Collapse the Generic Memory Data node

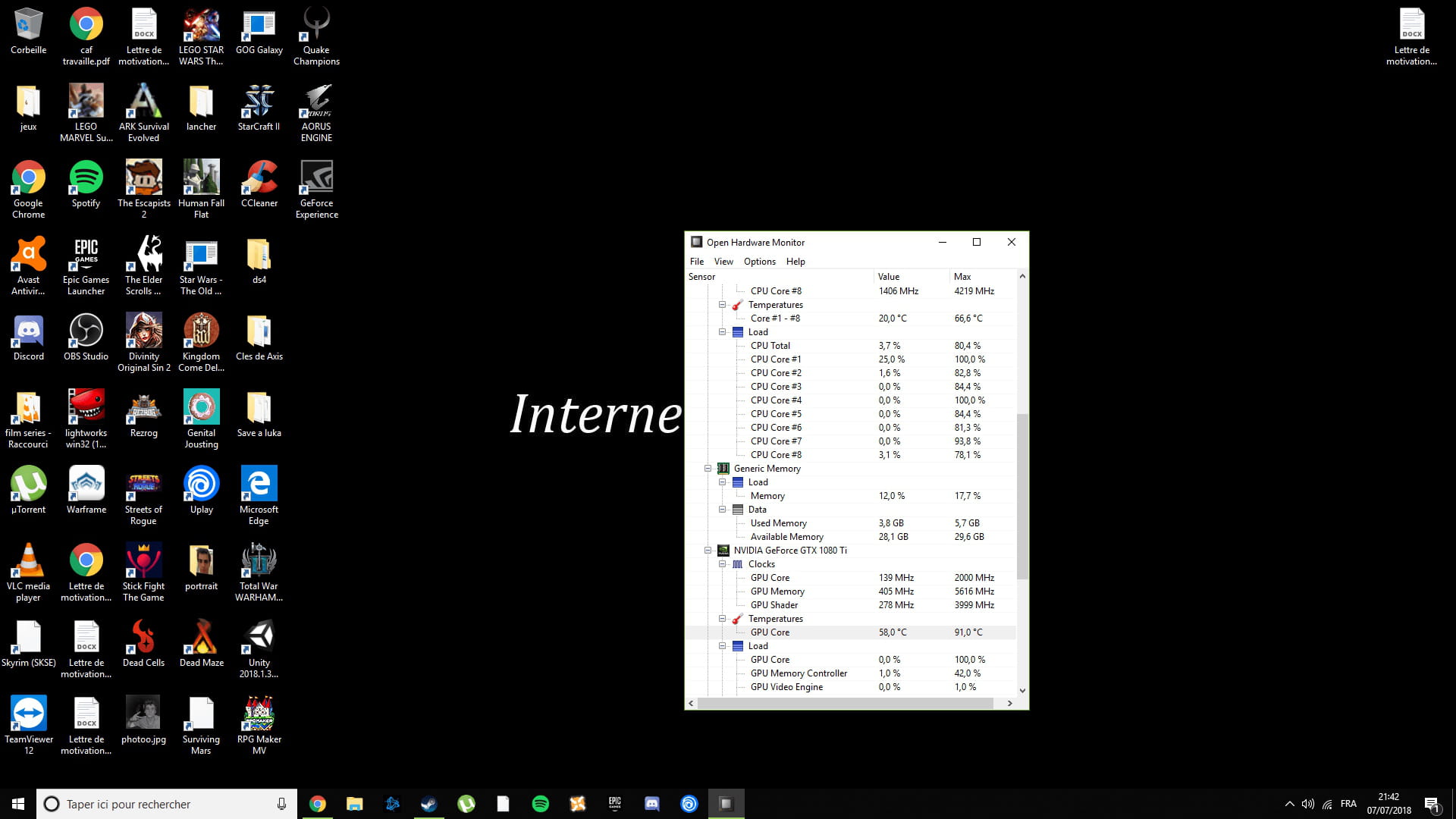point(723,510)
